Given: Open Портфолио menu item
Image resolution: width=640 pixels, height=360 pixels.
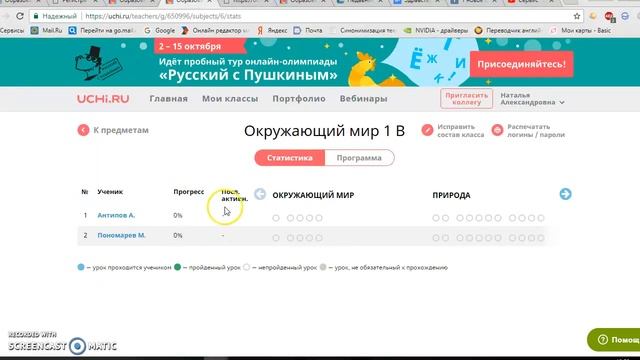Looking at the screenshot, I should pyautogui.click(x=299, y=99).
